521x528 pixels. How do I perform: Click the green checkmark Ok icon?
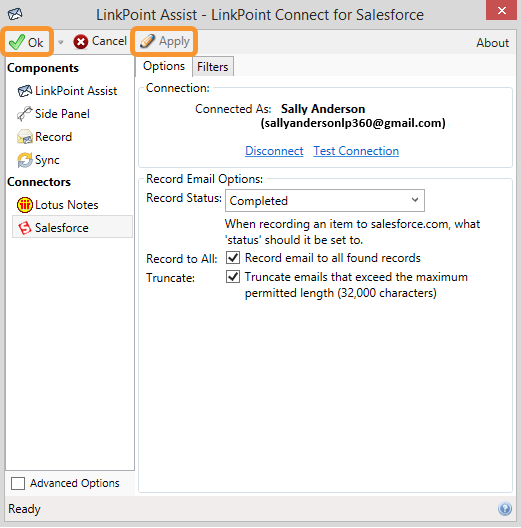pos(17,42)
